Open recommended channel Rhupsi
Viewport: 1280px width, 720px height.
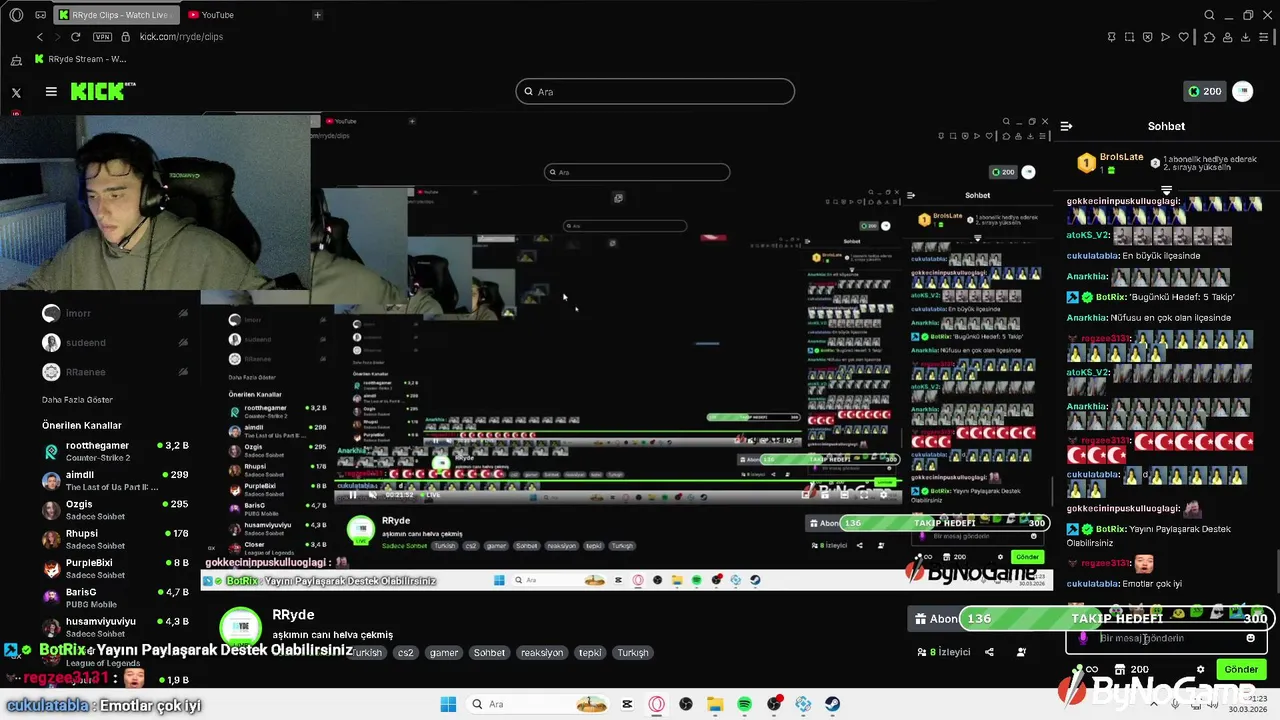115,539
